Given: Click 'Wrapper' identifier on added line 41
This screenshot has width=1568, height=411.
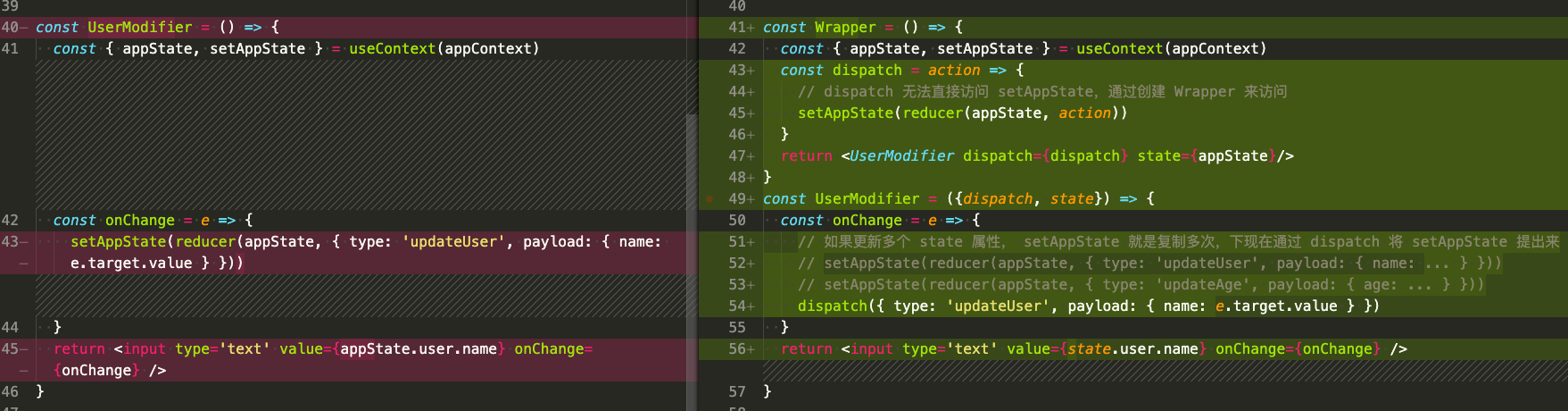Looking at the screenshot, I should [x=844, y=28].
